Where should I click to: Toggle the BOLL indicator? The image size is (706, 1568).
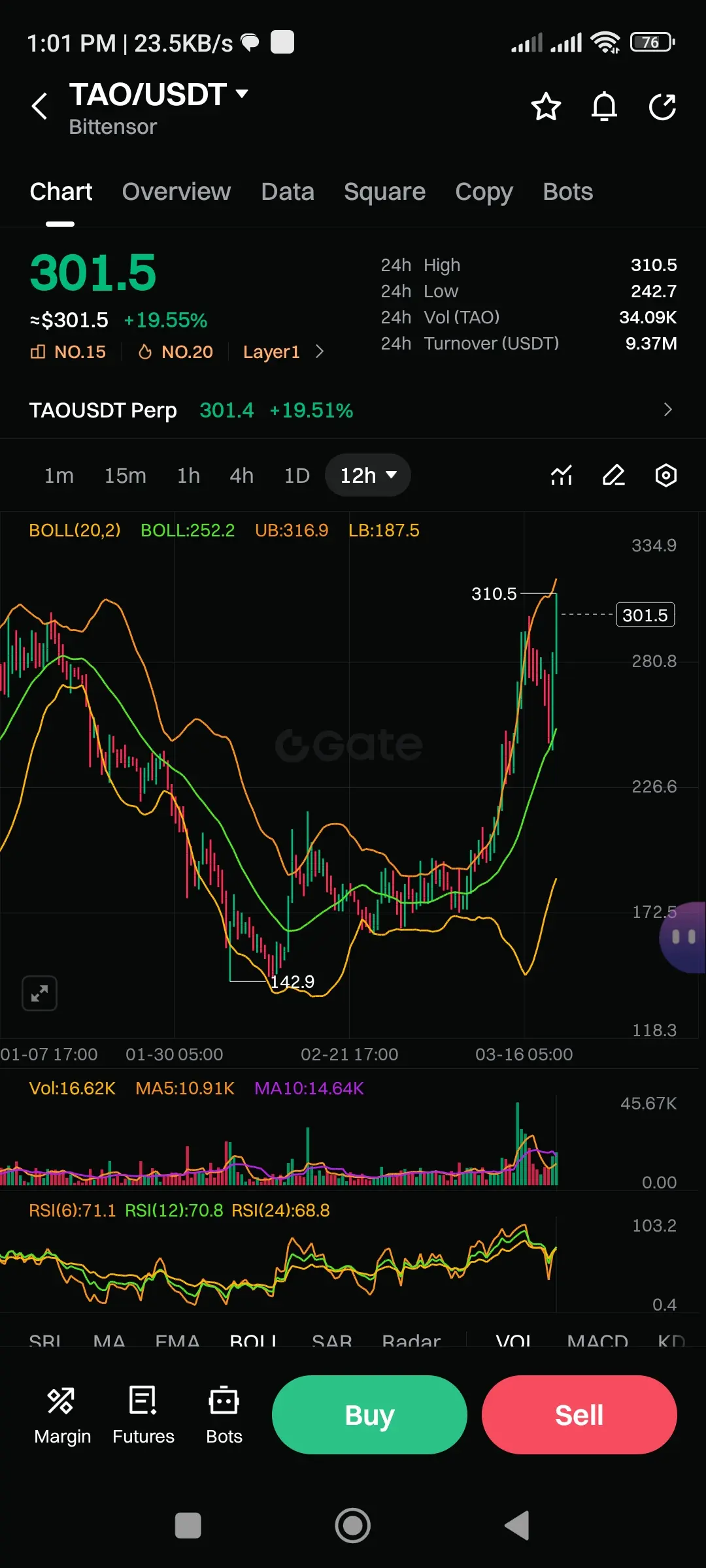coord(254,1341)
